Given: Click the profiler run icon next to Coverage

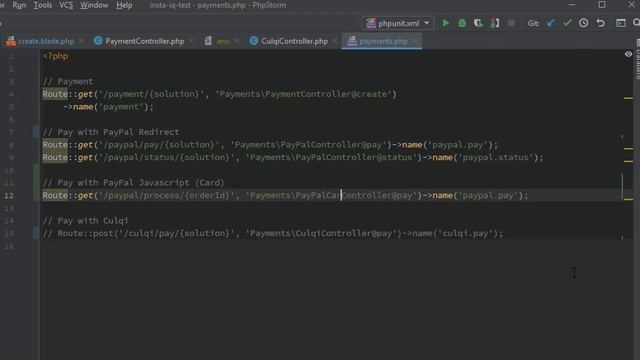Looking at the screenshot, I should click(x=495, y=23).
